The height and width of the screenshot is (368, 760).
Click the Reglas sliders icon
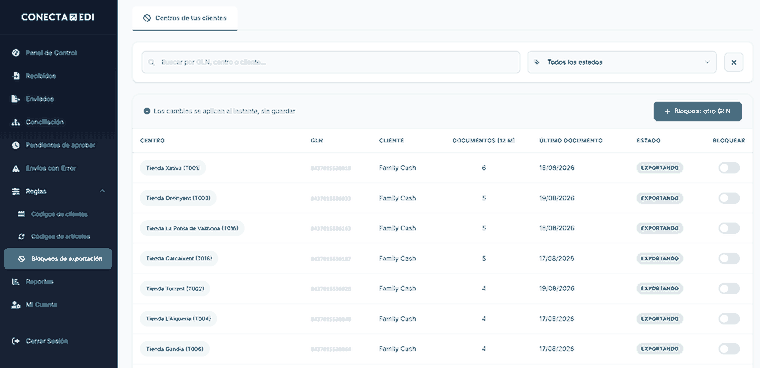pos(16,191)
